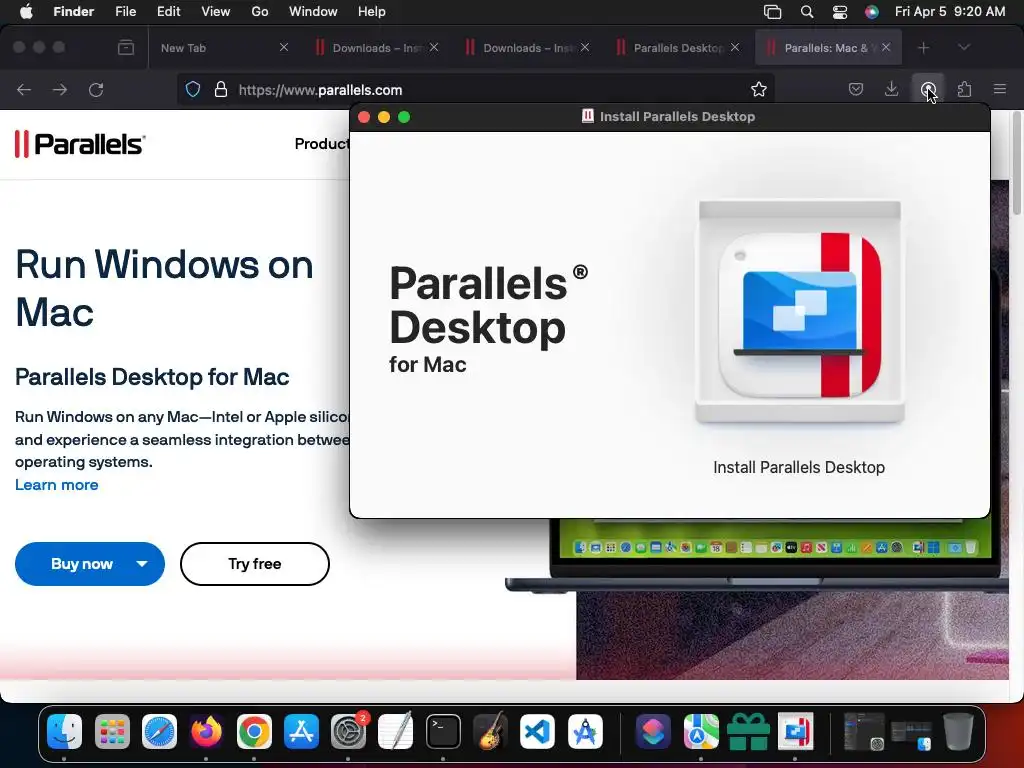Open Firefox View in tab bar
1024x768 pixels.
coord(126,48)
